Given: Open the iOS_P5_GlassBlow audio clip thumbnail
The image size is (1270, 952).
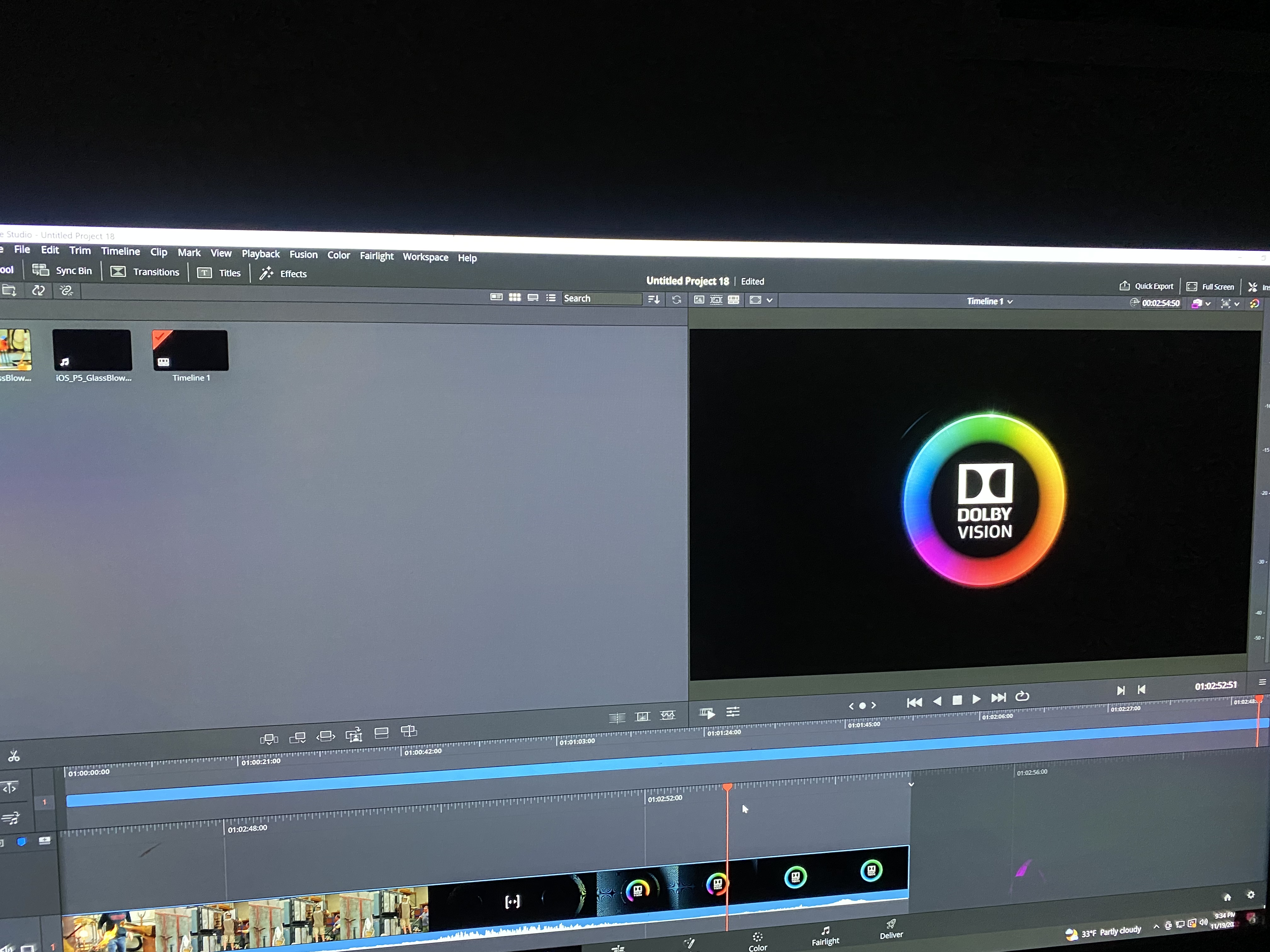Looking at the screenshot, I should [x=92, y=349].
